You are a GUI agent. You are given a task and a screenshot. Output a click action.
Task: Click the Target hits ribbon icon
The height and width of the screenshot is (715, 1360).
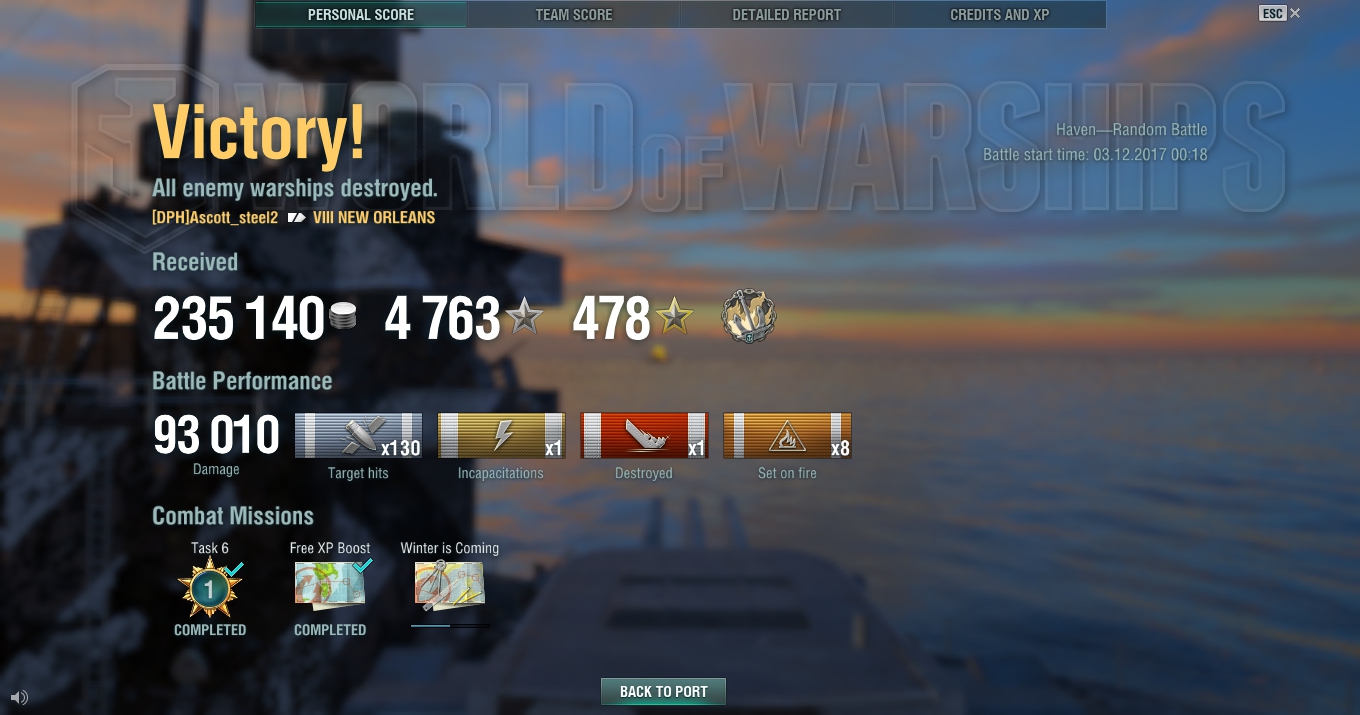click(358, 436)
